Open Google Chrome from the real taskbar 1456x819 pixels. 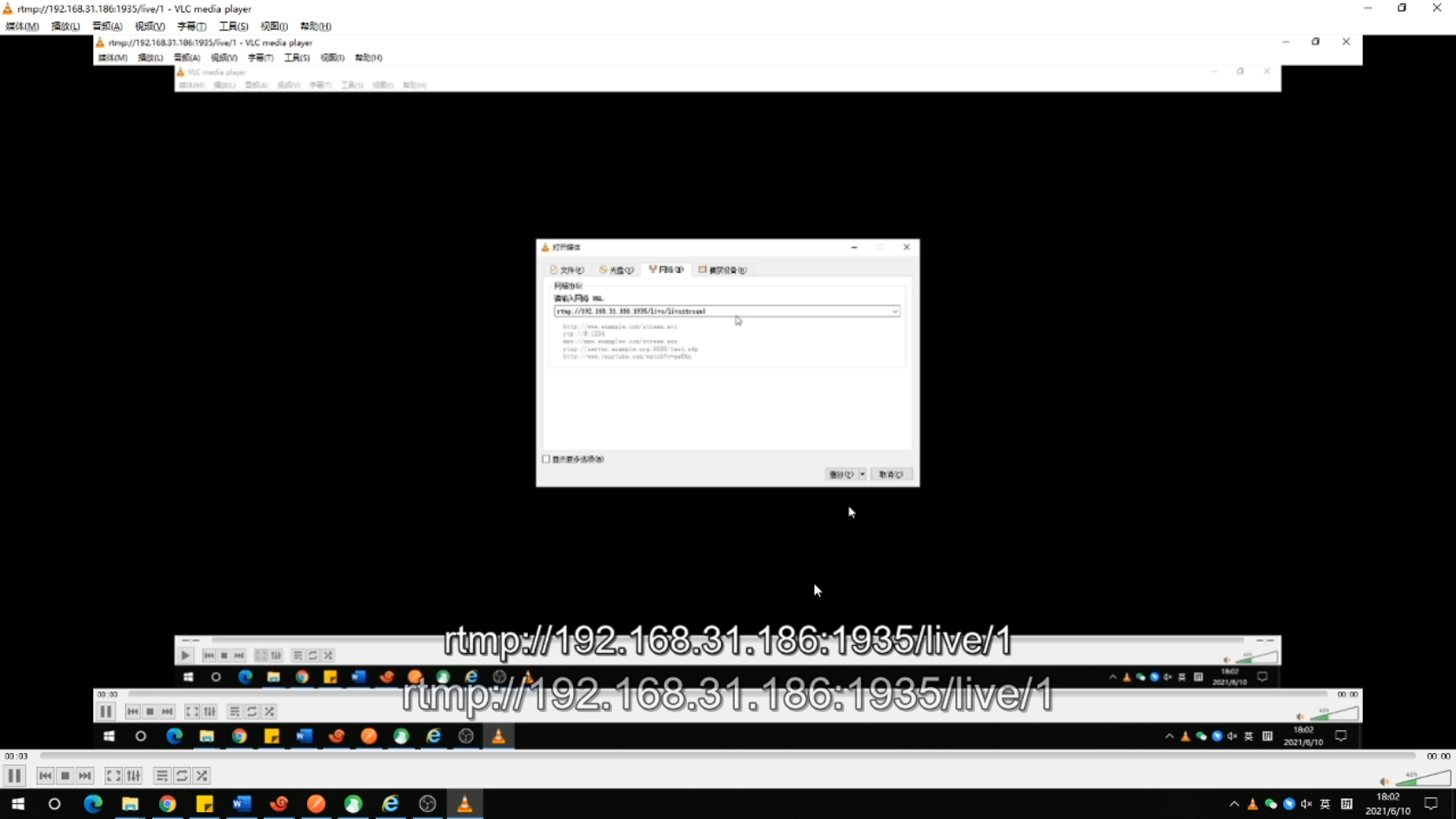point(168,804)
